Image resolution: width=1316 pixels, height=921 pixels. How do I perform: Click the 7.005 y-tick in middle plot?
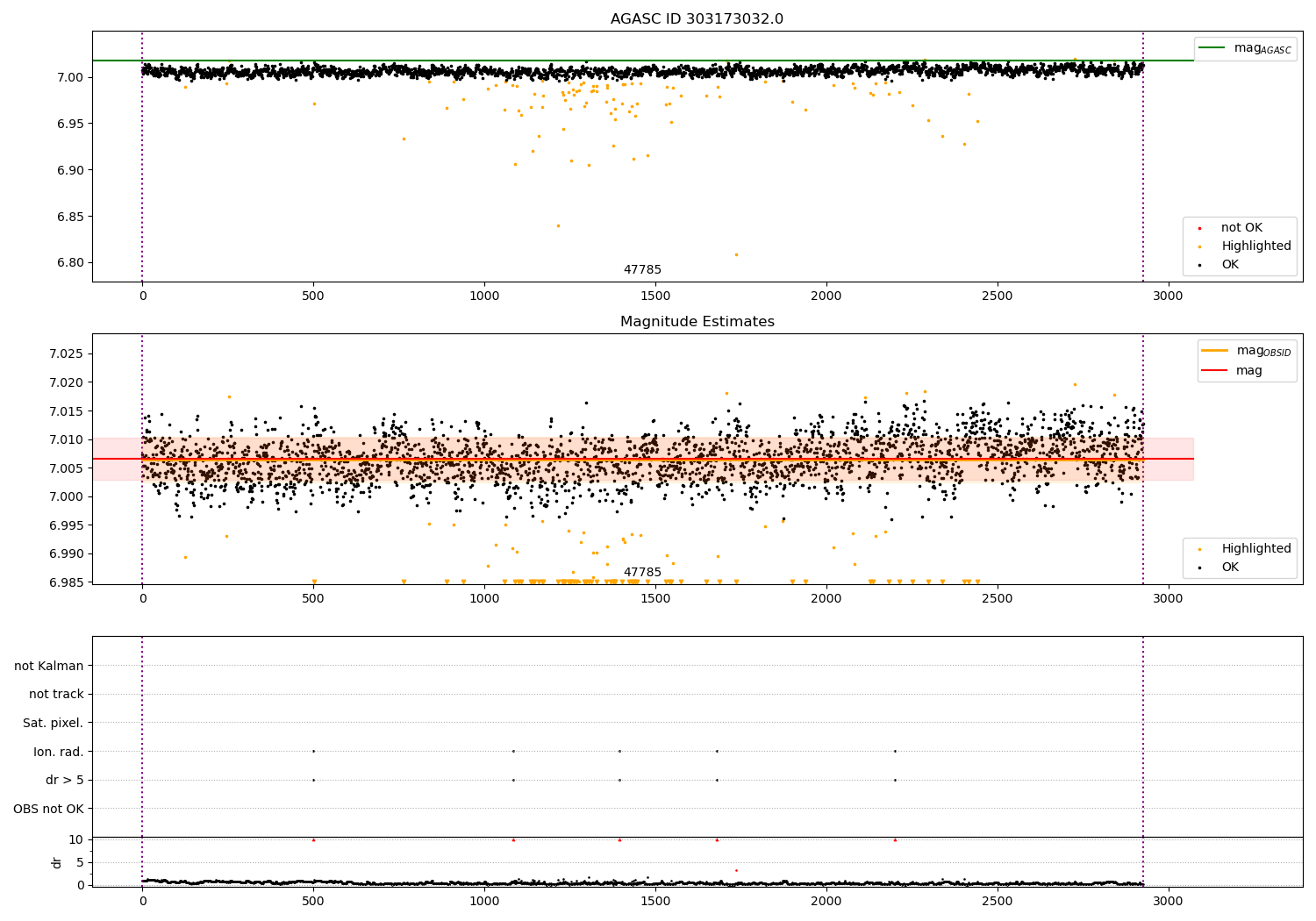pyautogui.click(x=67, y=468)
